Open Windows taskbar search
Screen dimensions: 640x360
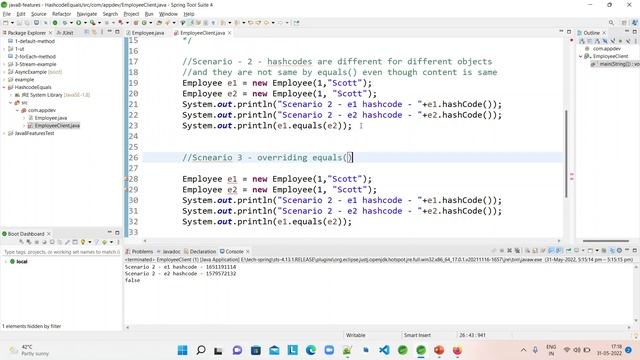pos(200,350)
